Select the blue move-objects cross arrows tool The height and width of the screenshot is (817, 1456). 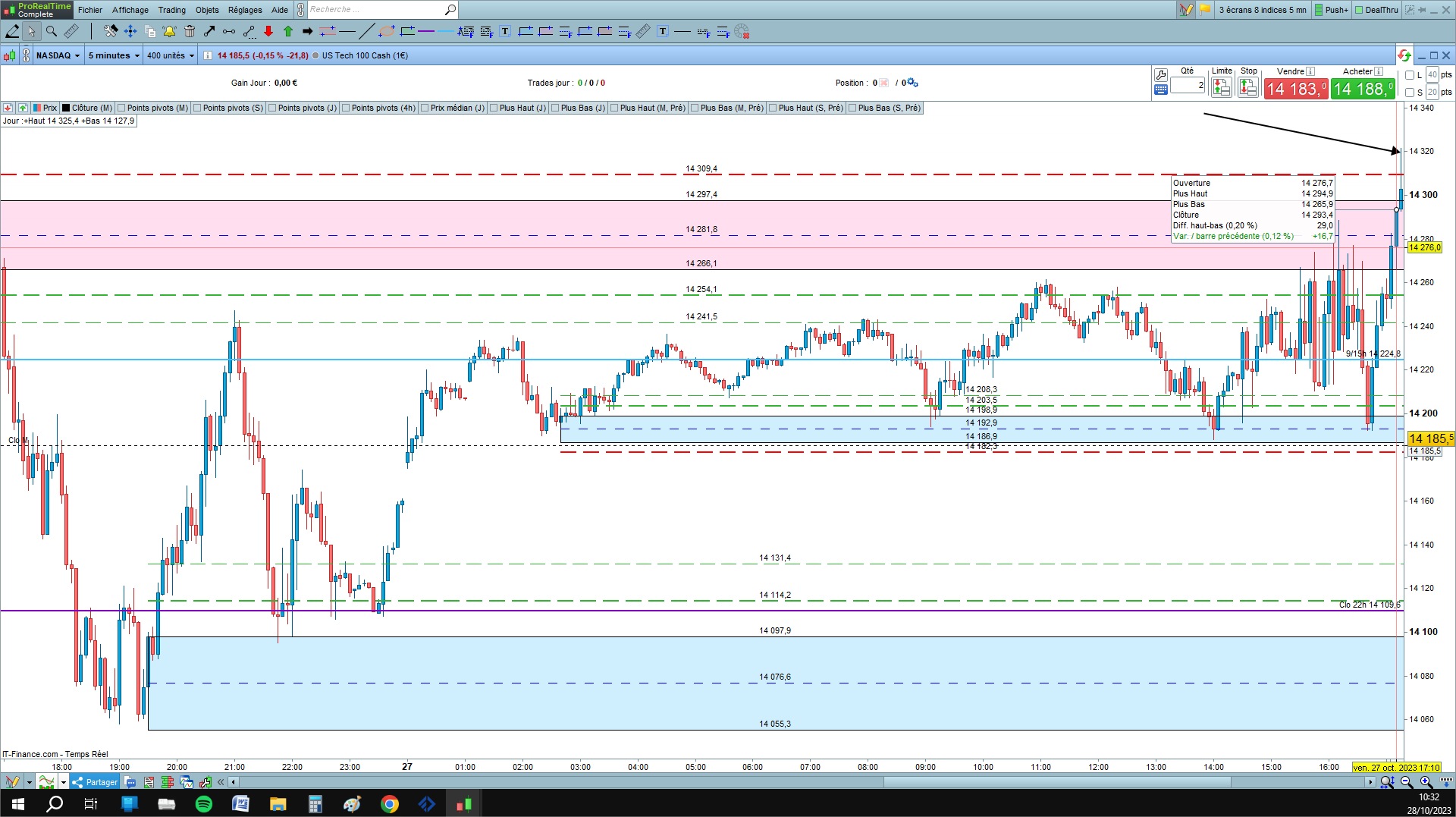(130, 31)
